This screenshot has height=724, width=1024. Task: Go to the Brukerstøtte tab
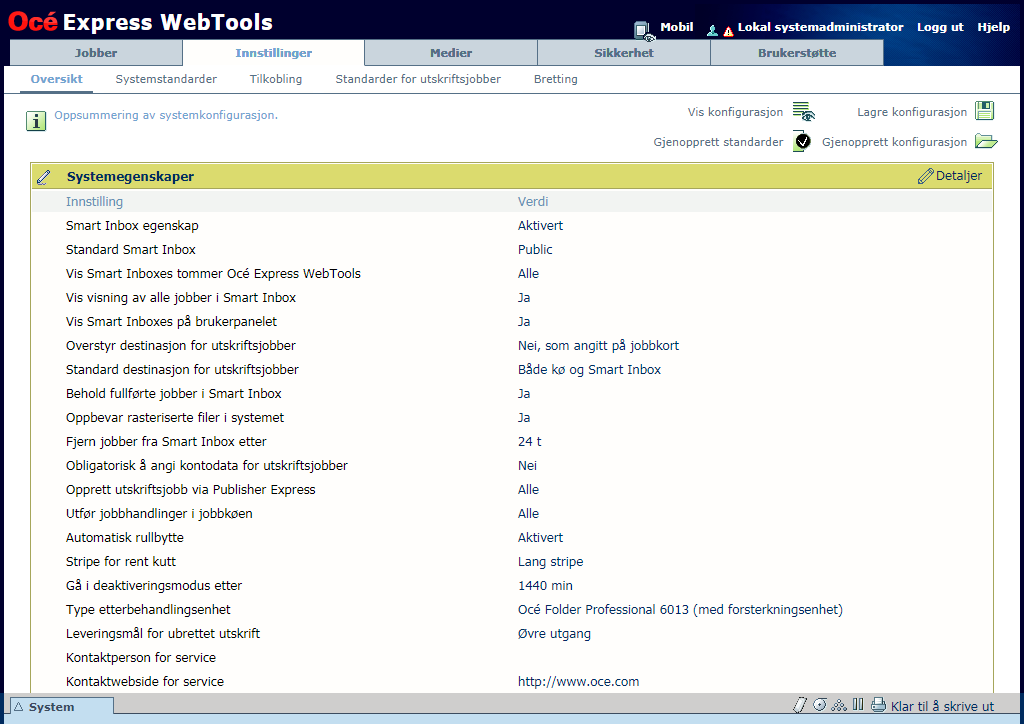coord(797,53)
